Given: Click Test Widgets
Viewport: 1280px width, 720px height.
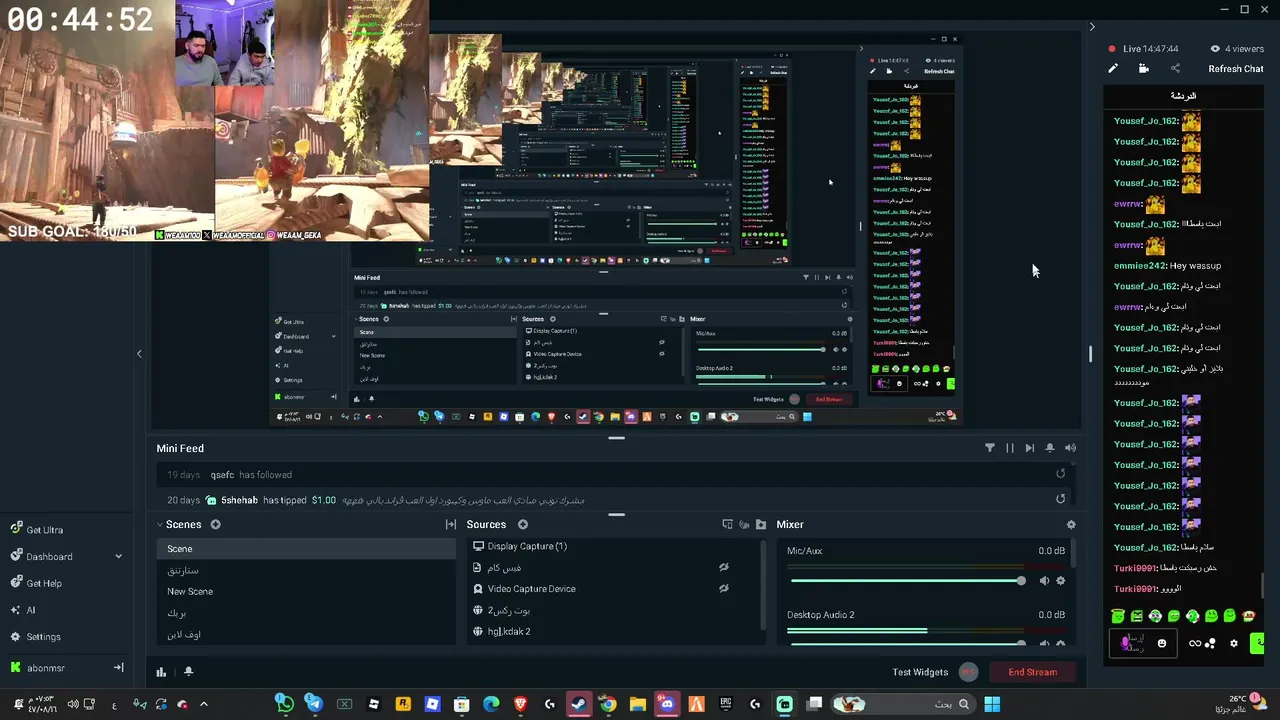Looking at the screenshot, I should click(920, 672).
